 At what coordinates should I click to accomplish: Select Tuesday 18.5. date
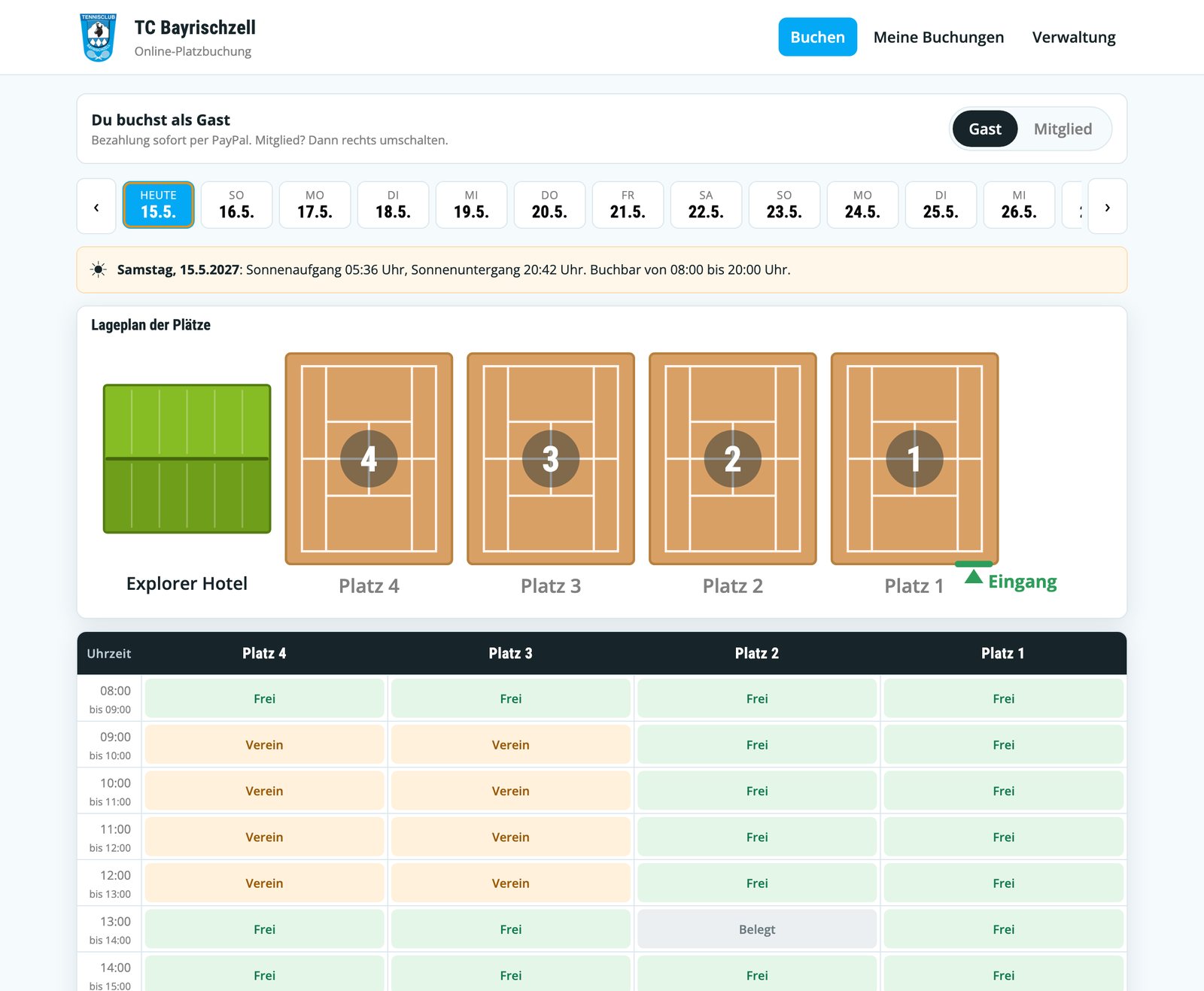(393, 205)
